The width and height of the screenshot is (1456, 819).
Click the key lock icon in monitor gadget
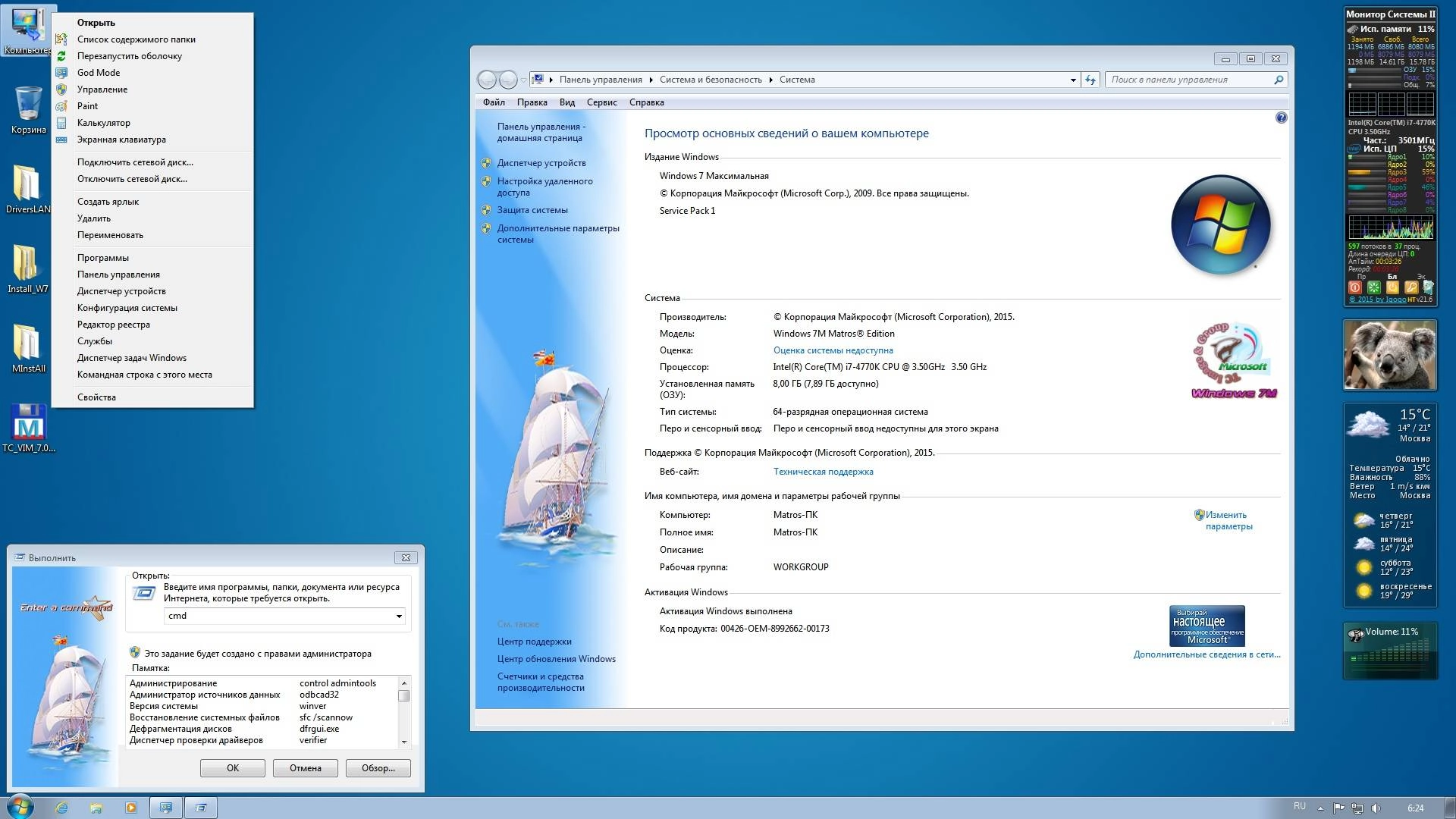[1410, 287]
